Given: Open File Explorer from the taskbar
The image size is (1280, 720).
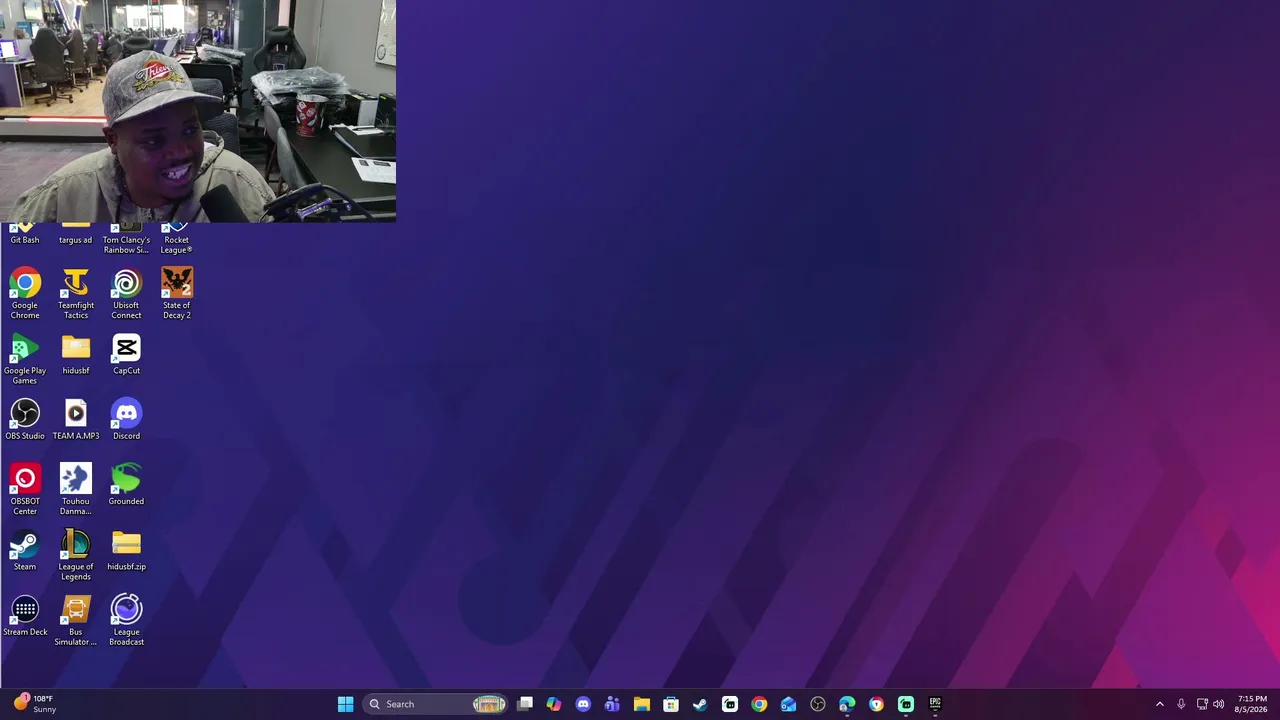Looking at the screenshot, I should point(642,704).
